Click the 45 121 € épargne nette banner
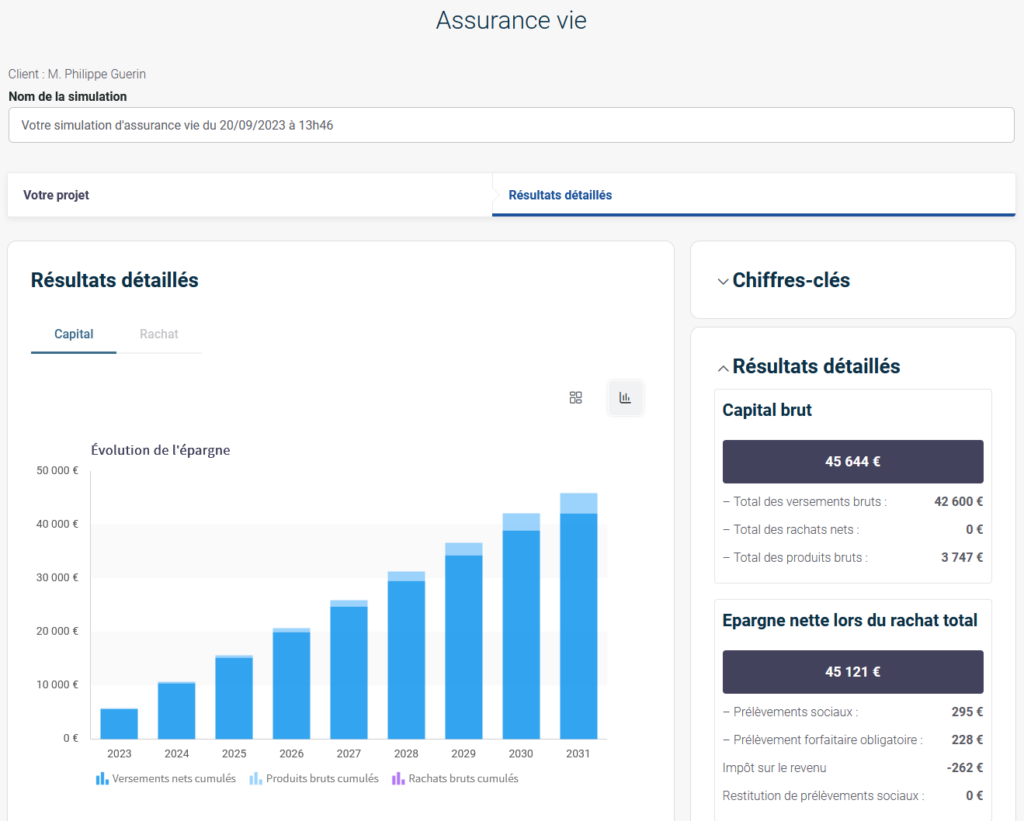The height and width of the screenshot is (821, 1024). coord(852,672)
